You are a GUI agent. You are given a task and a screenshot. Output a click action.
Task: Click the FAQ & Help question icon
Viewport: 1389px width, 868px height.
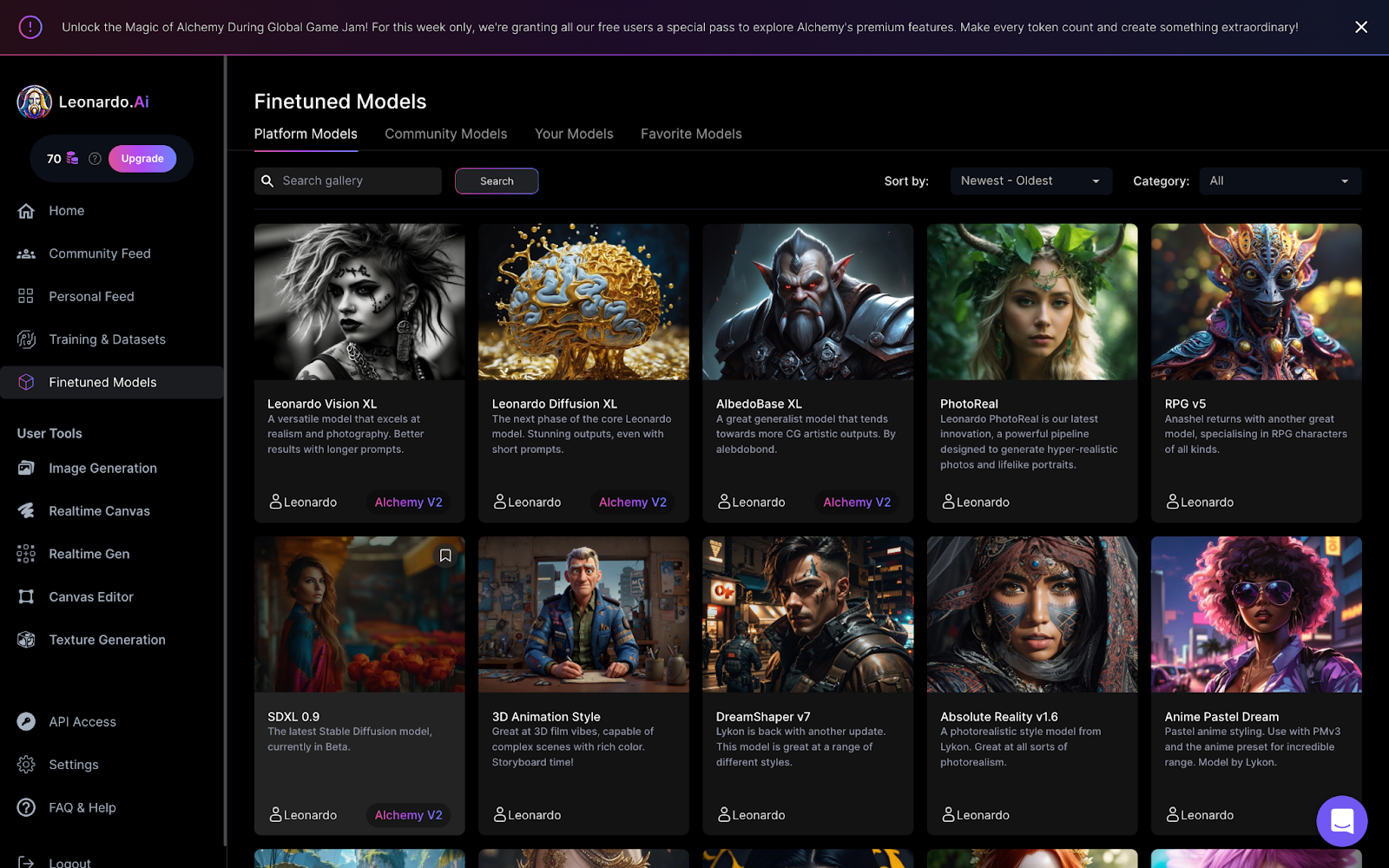pyautogui.click(x=26, y=807)
